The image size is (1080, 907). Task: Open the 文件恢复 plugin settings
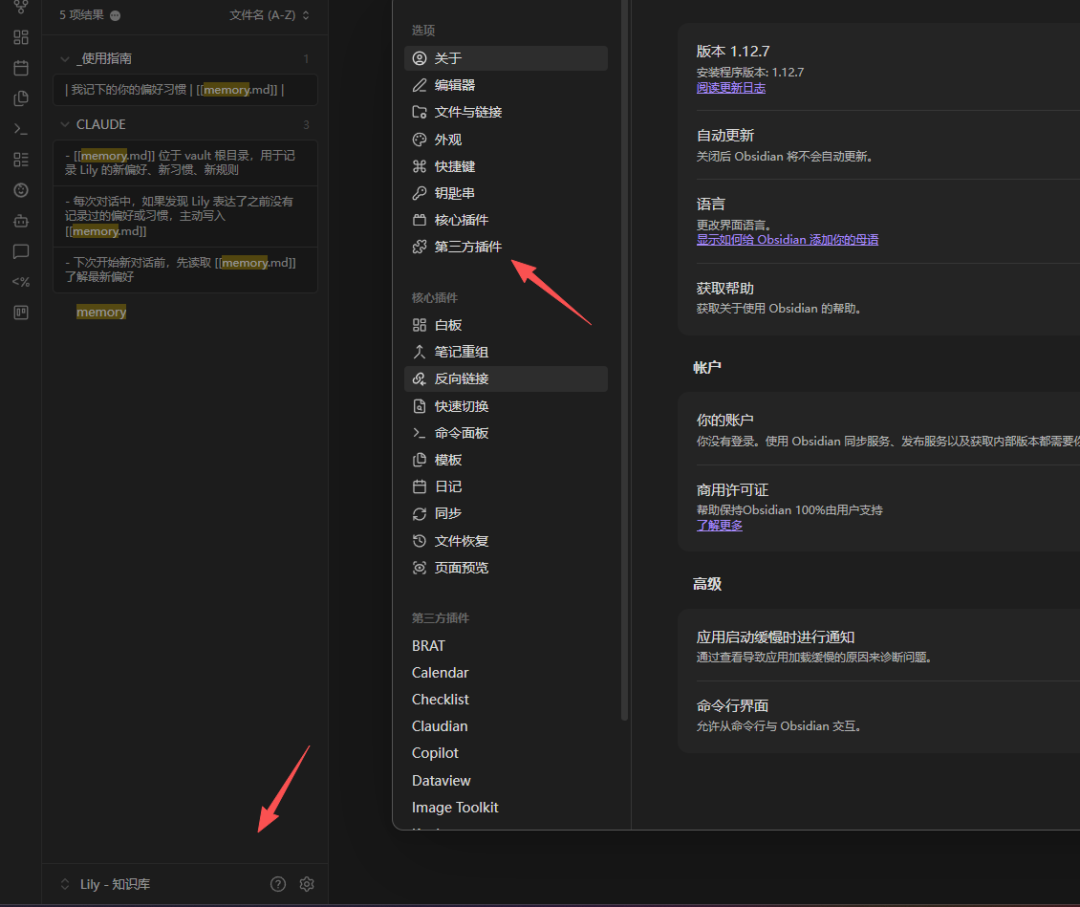[x=506, y=541]
